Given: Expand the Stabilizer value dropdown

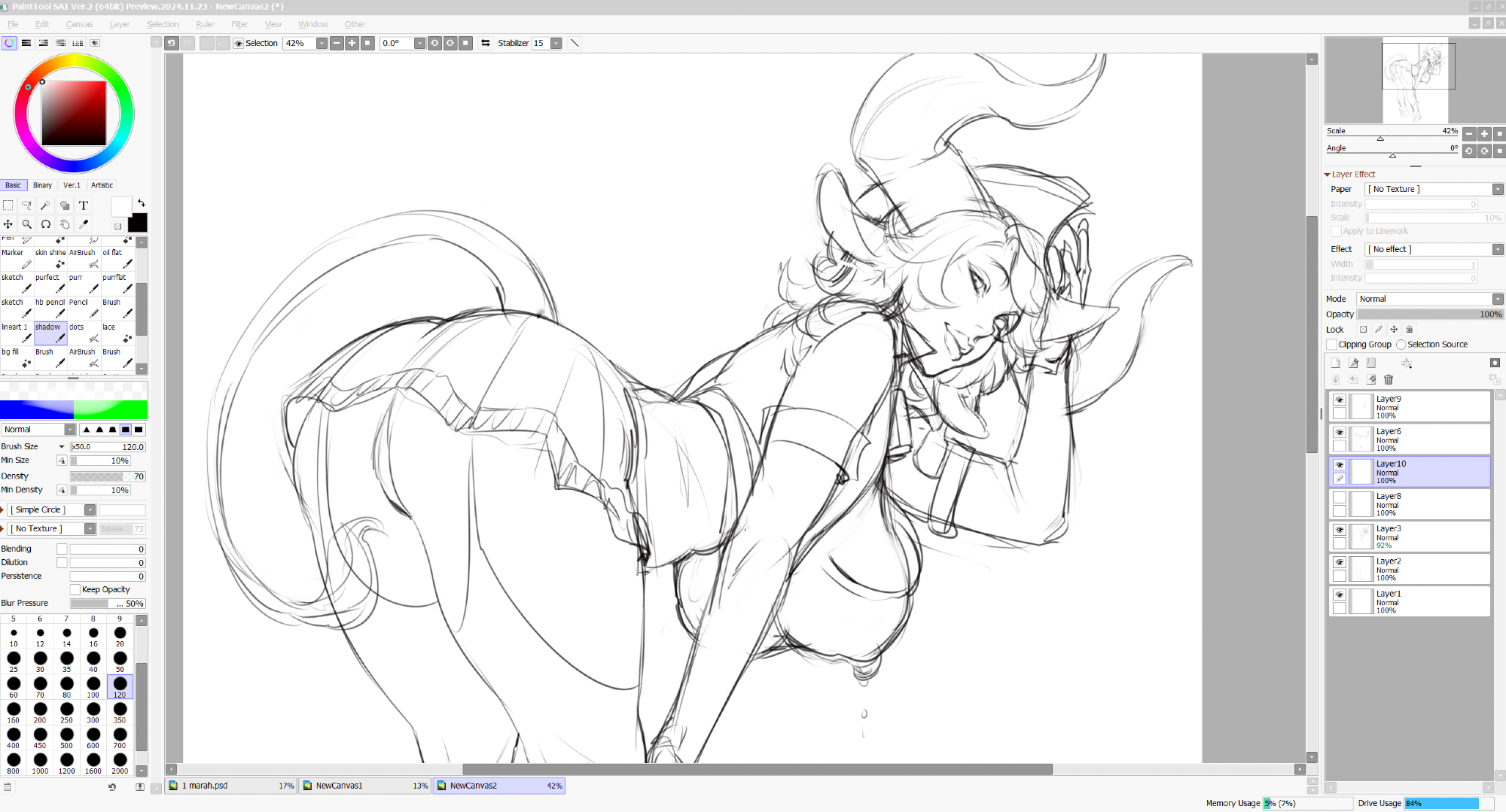Looking at the screenshot, I should point(556,44).
